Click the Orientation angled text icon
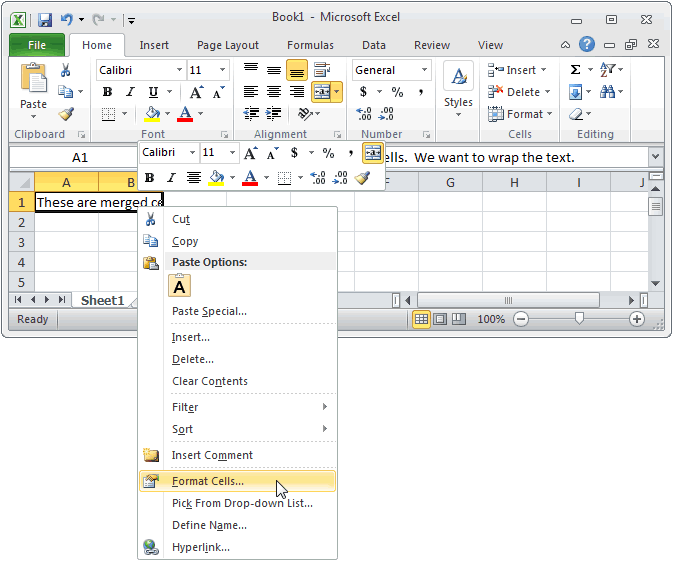The image size is (674, 562). (x=305, y=114)
